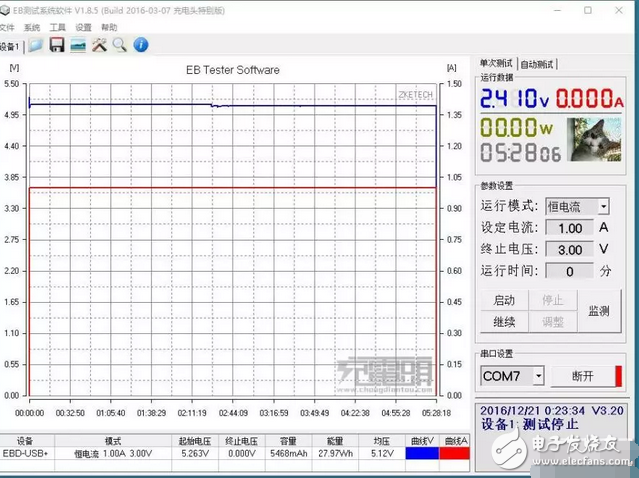Click the 5.12V average voltage cell
Screen dimensions: 639x478
point(382,454)
